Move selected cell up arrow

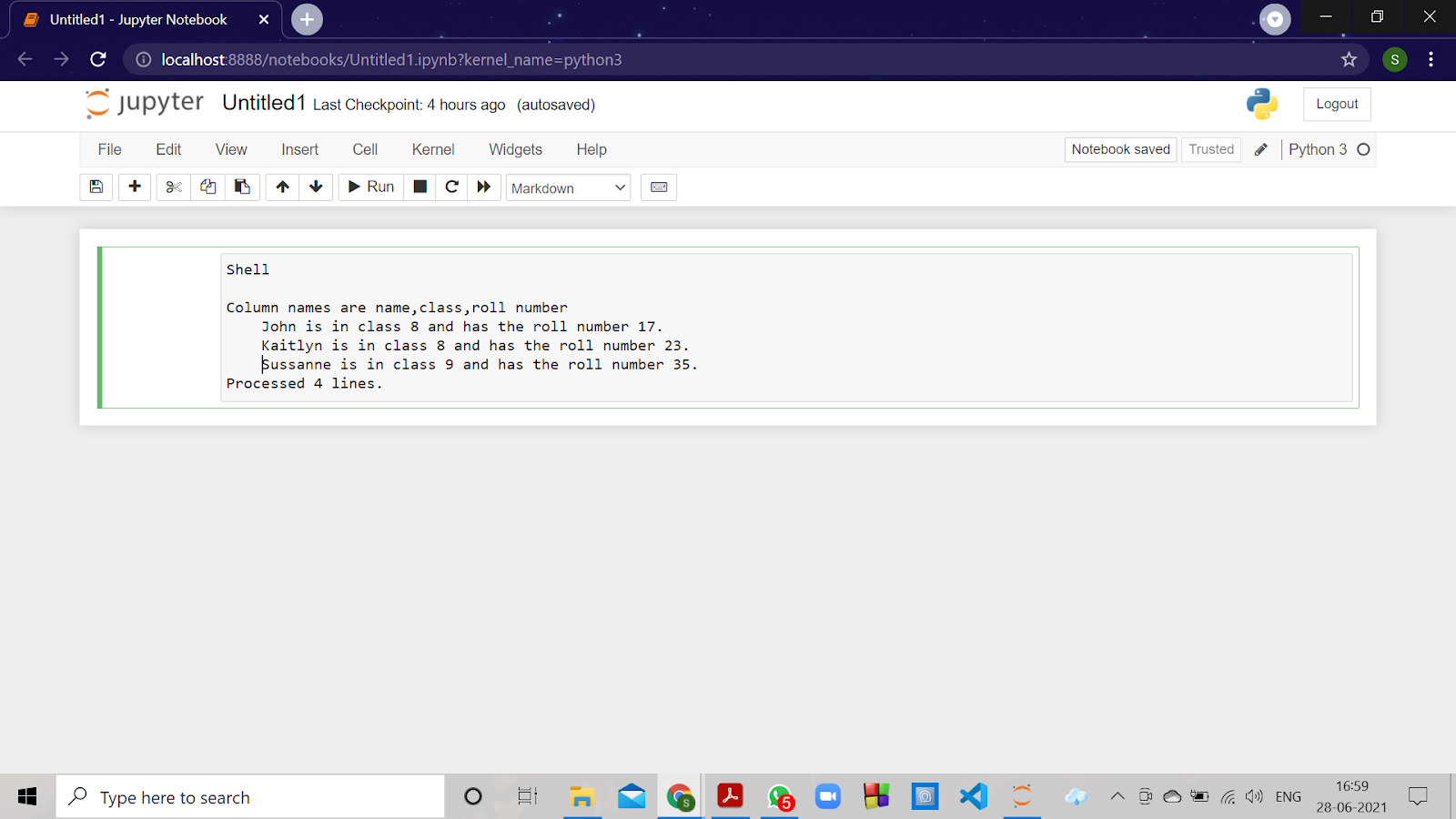282,187
